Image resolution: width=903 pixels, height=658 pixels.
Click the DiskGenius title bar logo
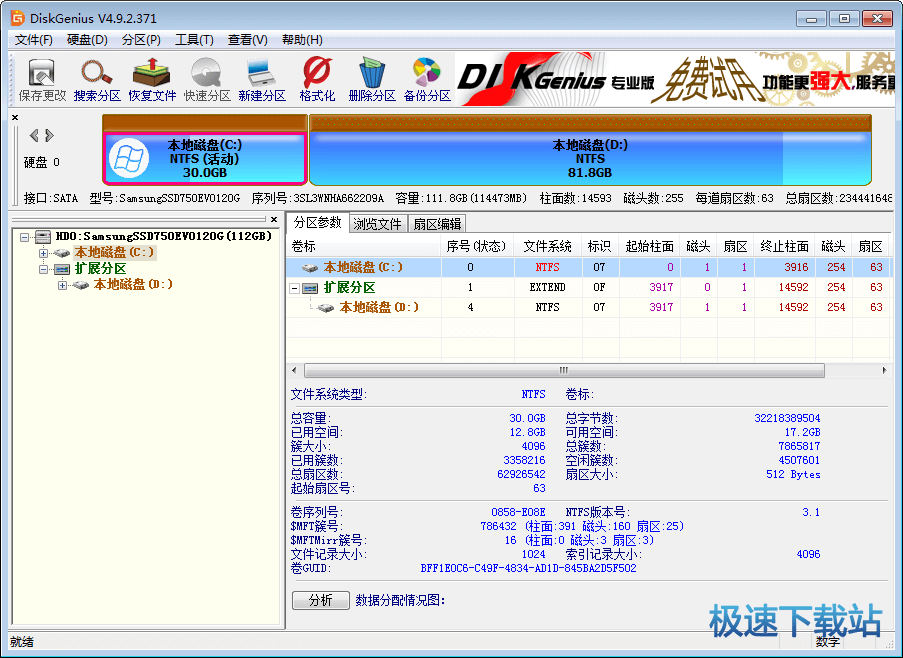(18, 18)
